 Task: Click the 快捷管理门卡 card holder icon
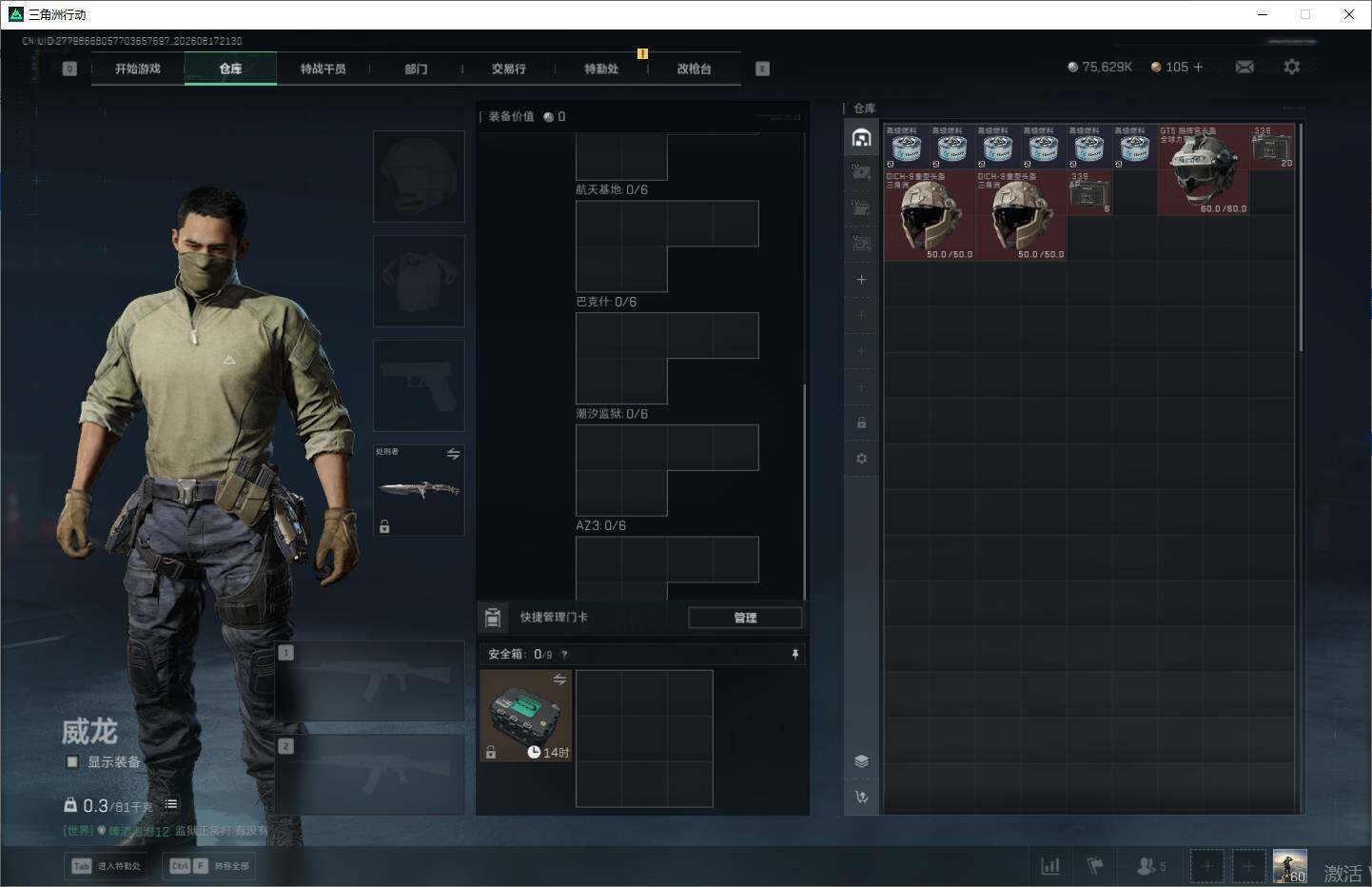pyautogui.click(x=493, y=618)
